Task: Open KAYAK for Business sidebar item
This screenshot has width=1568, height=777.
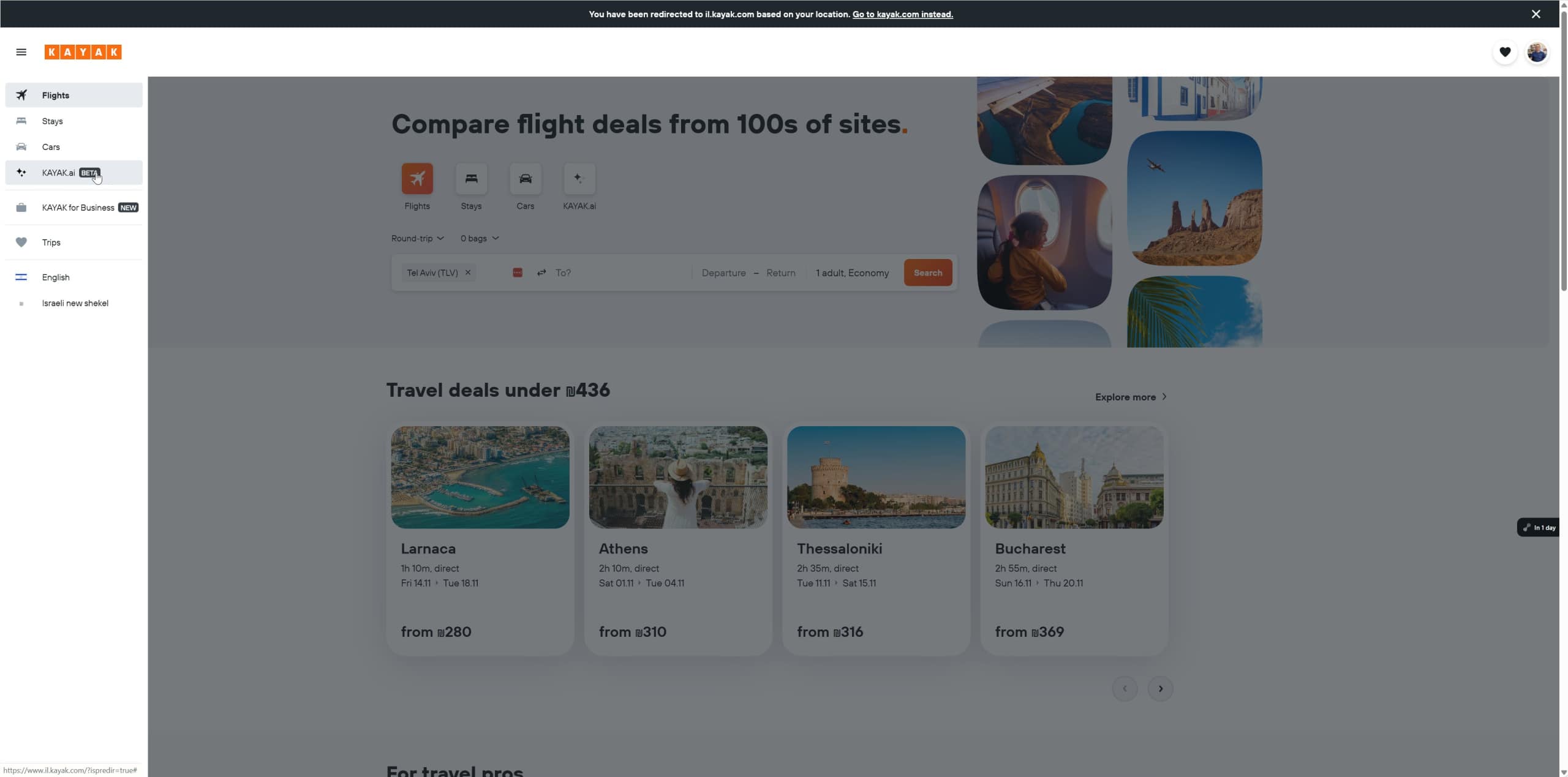Action: (78, 208)
